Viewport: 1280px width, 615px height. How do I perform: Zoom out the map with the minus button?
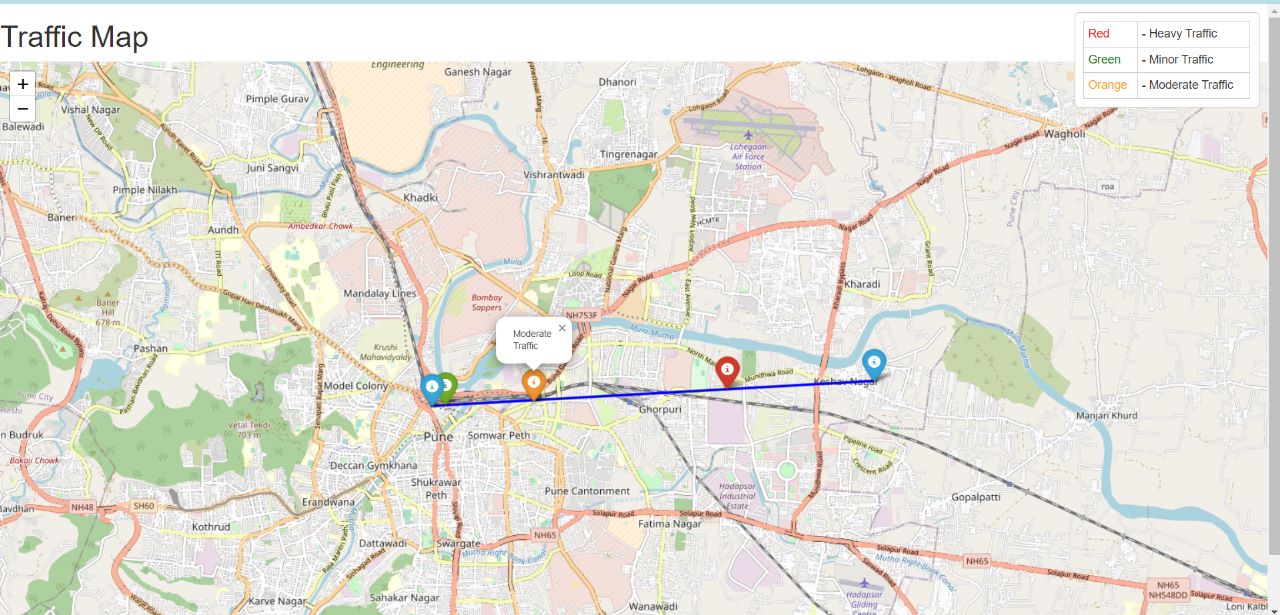point(23,109)
